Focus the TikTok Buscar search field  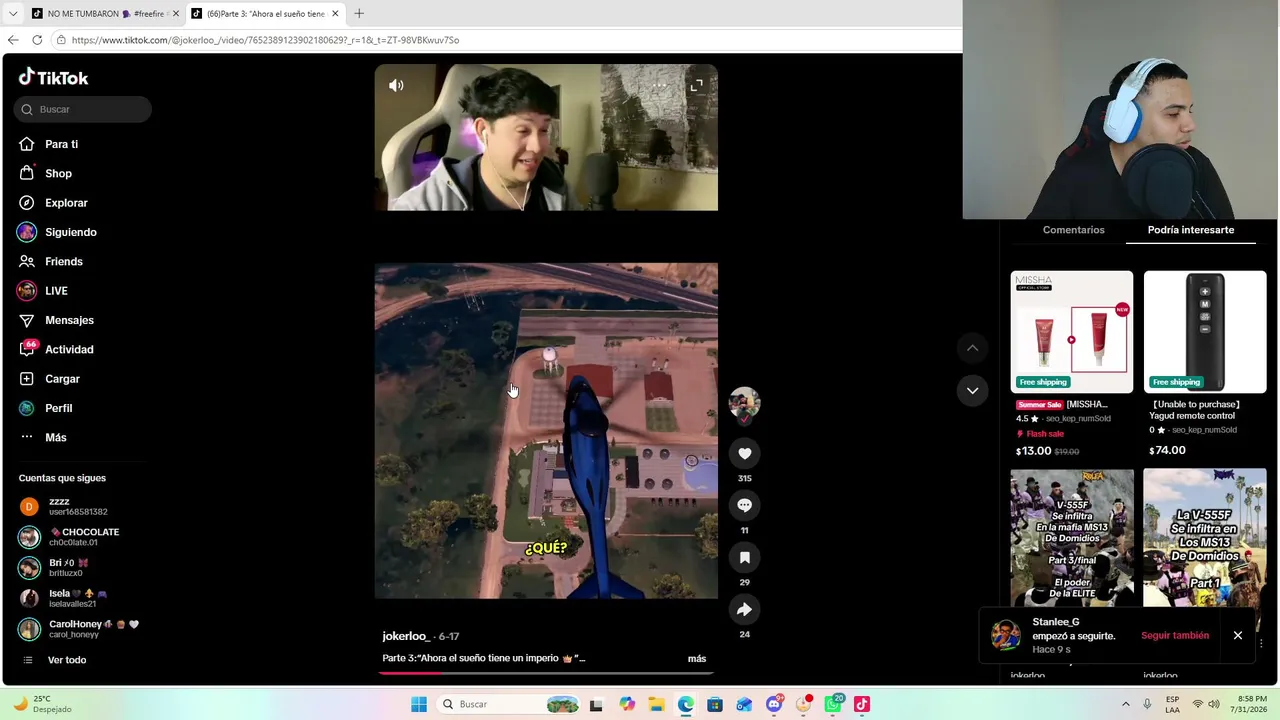pyautogui.click(x=83, y=109)
